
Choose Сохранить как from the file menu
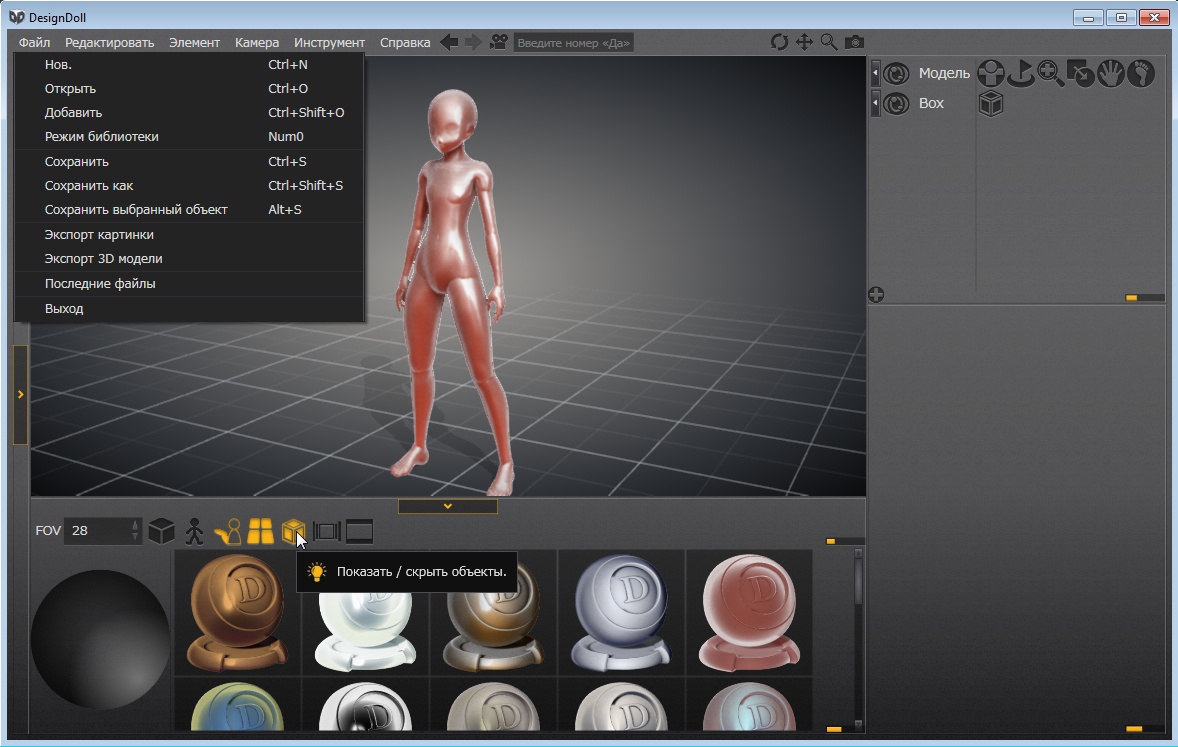89,185
